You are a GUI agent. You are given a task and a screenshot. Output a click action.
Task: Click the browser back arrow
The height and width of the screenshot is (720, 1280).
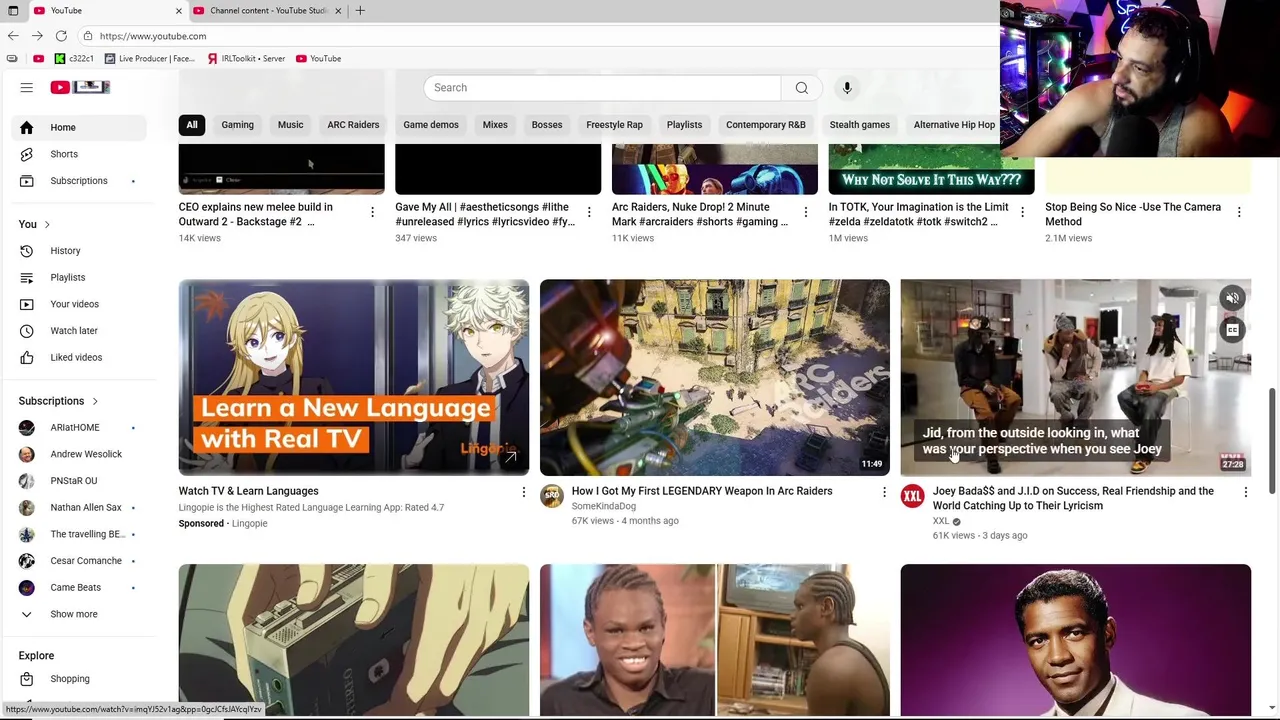point(13,36)
